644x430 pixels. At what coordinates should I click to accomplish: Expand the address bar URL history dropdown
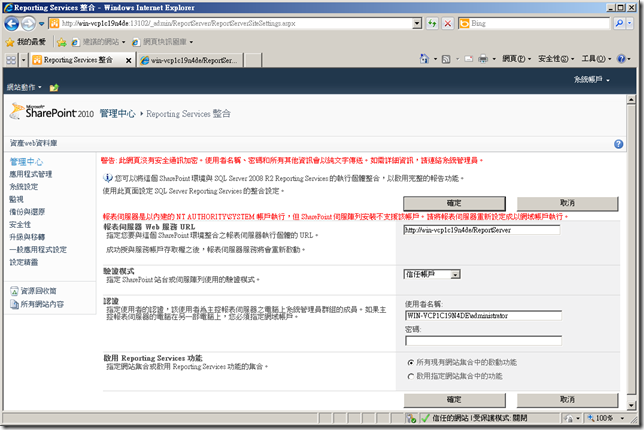[417, 23]
